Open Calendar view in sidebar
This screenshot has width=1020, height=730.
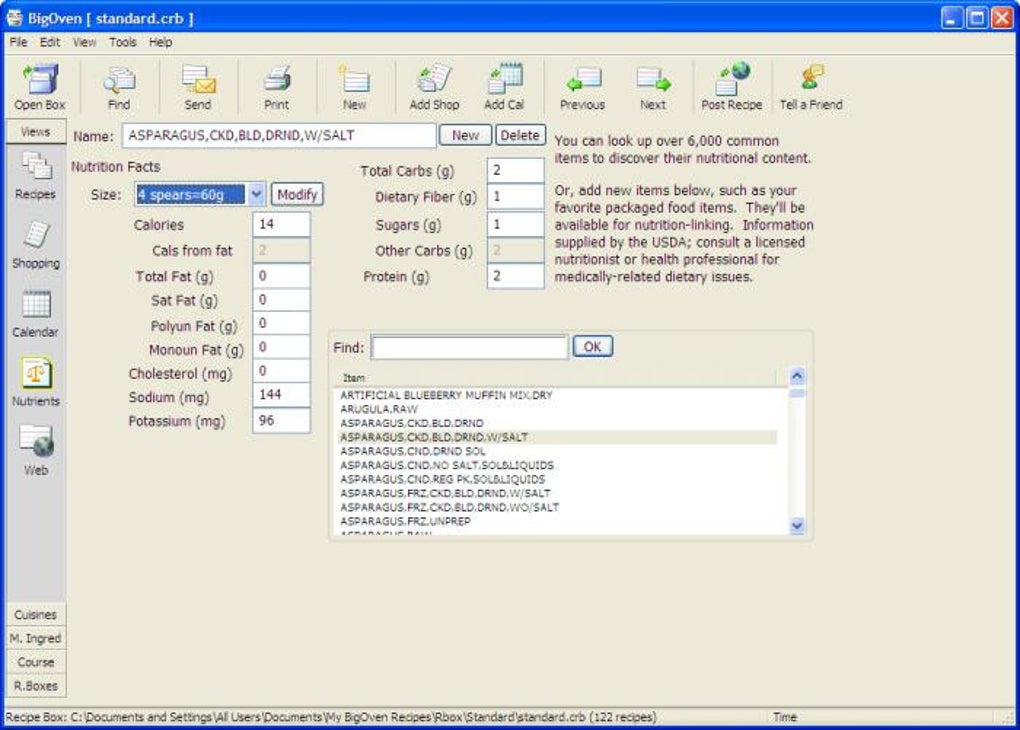pos(35,314)
